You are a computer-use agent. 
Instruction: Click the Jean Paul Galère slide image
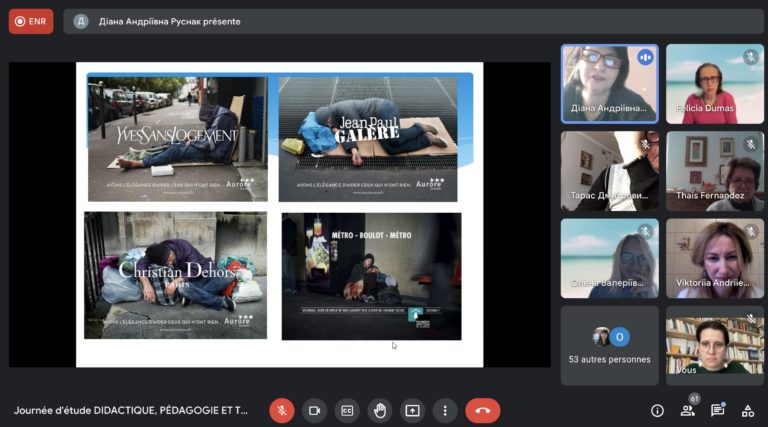368,139
